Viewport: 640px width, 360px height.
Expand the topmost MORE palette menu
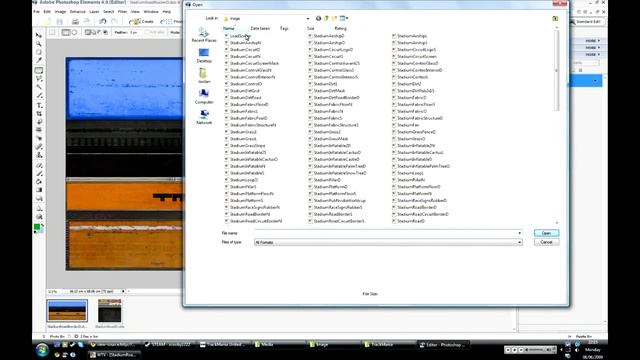pos(592,41)
